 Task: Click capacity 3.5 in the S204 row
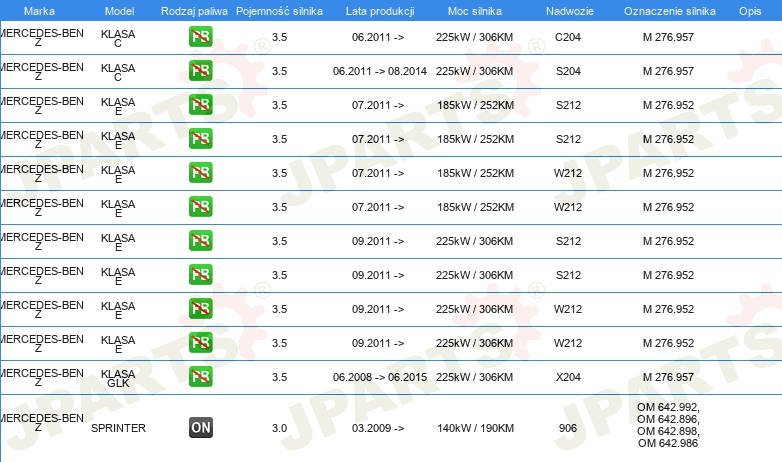pyautogui.click(x=279, y=71)
